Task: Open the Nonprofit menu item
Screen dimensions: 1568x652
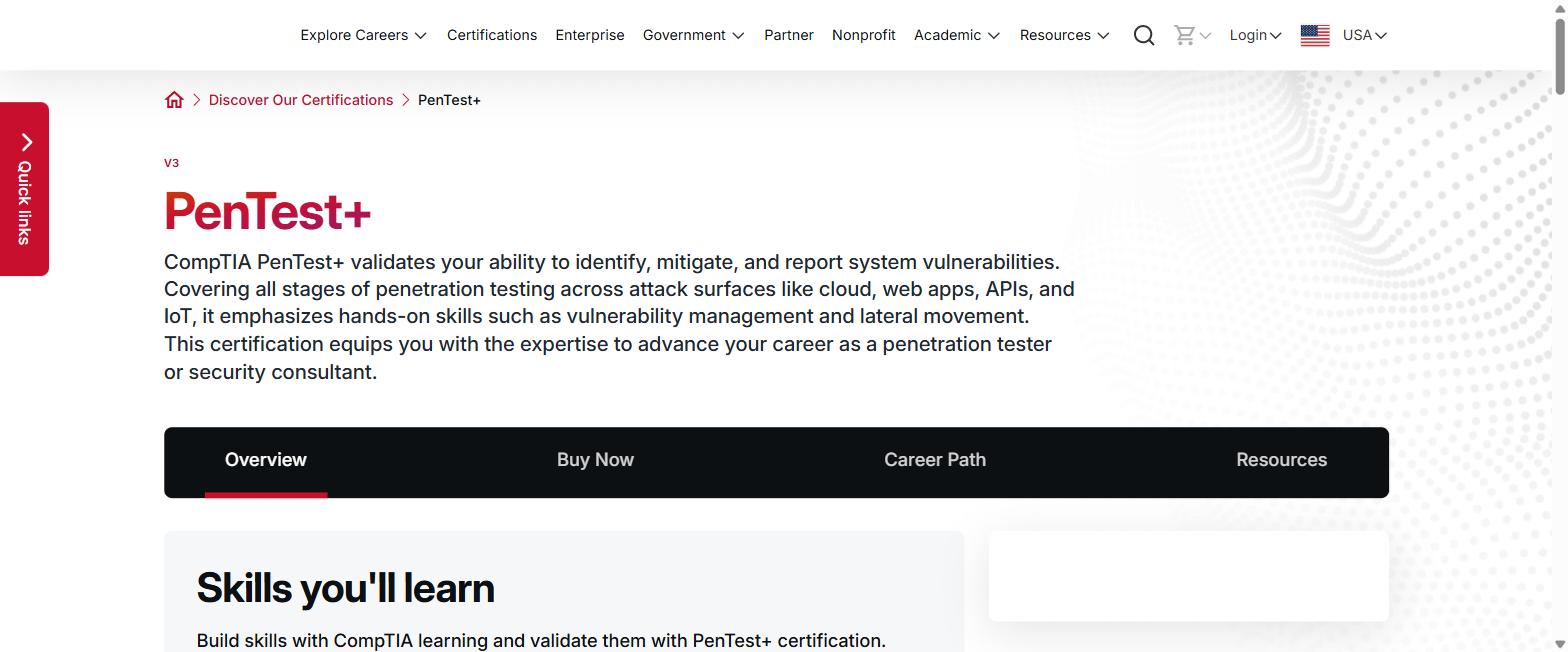Action: click(864, 35)
